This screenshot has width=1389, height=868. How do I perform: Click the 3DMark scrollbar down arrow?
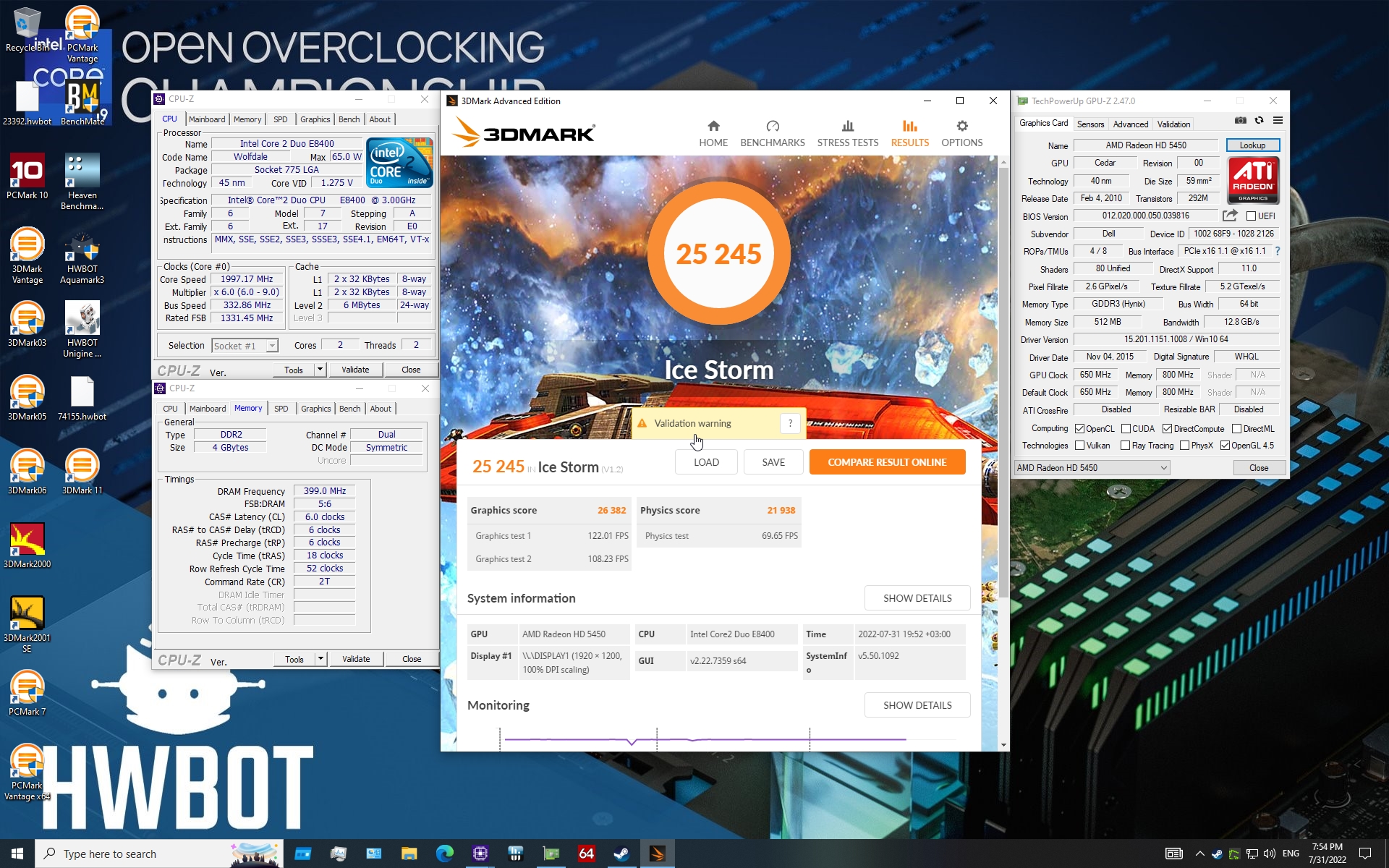click(1003, 744)
